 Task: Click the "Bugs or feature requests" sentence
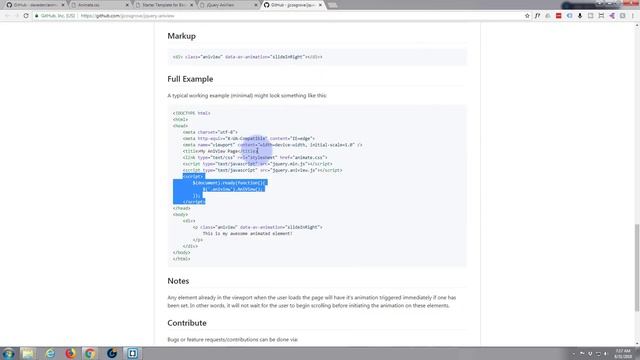pyautogui.click(x=233, y=340)
